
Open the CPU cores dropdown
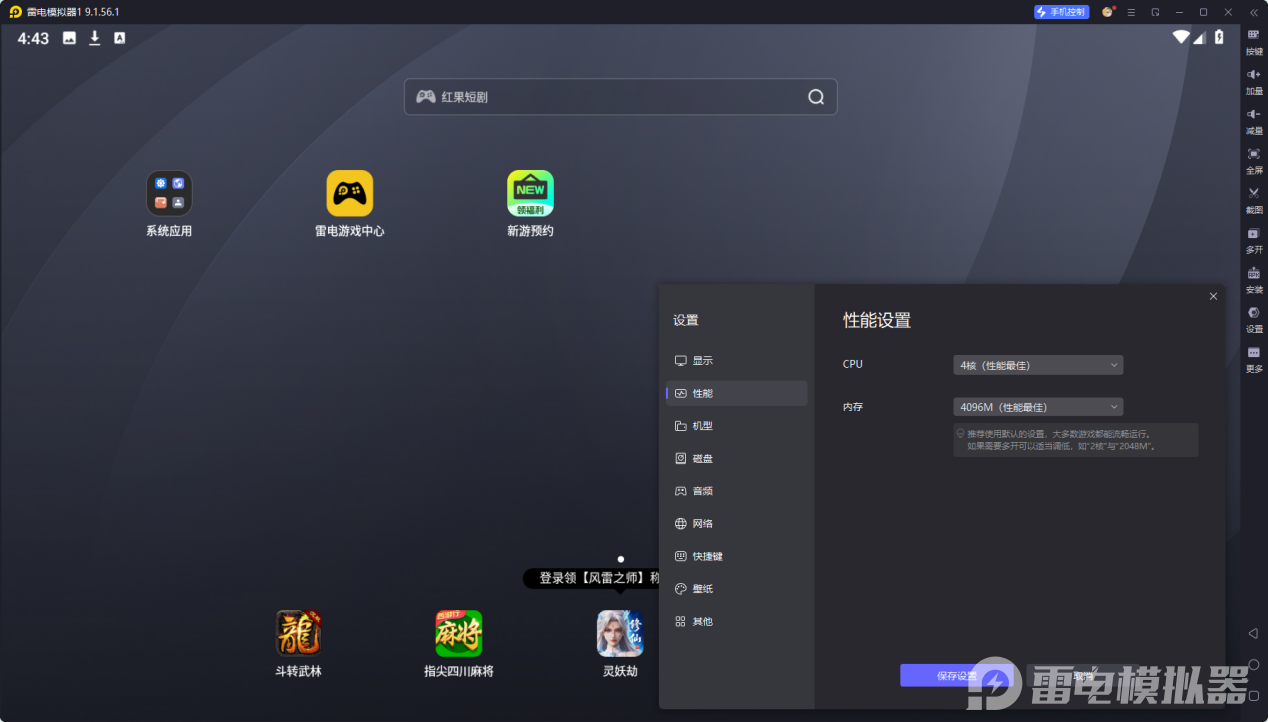1038,365
